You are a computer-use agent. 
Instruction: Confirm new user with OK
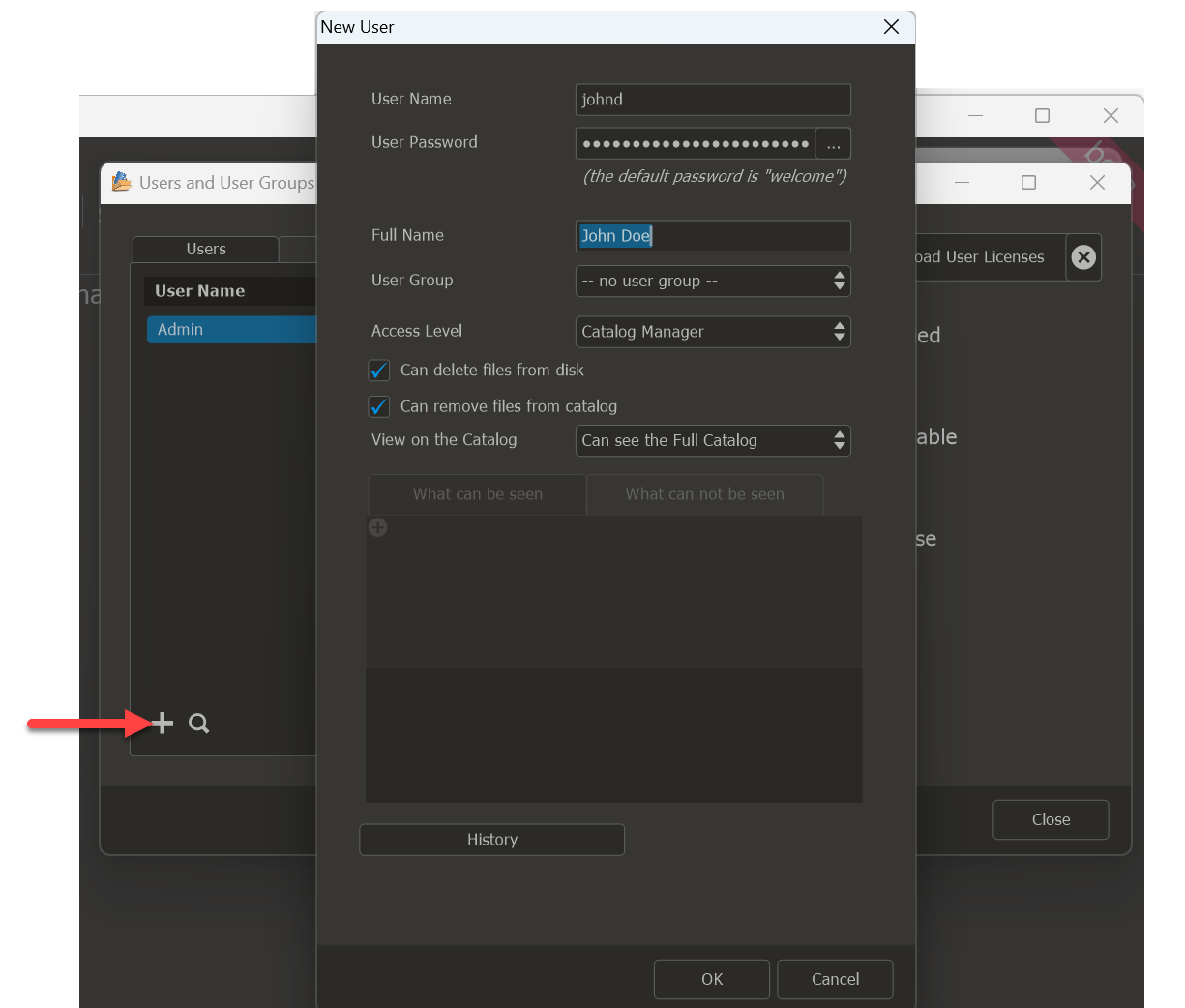(x=712, y=979)
